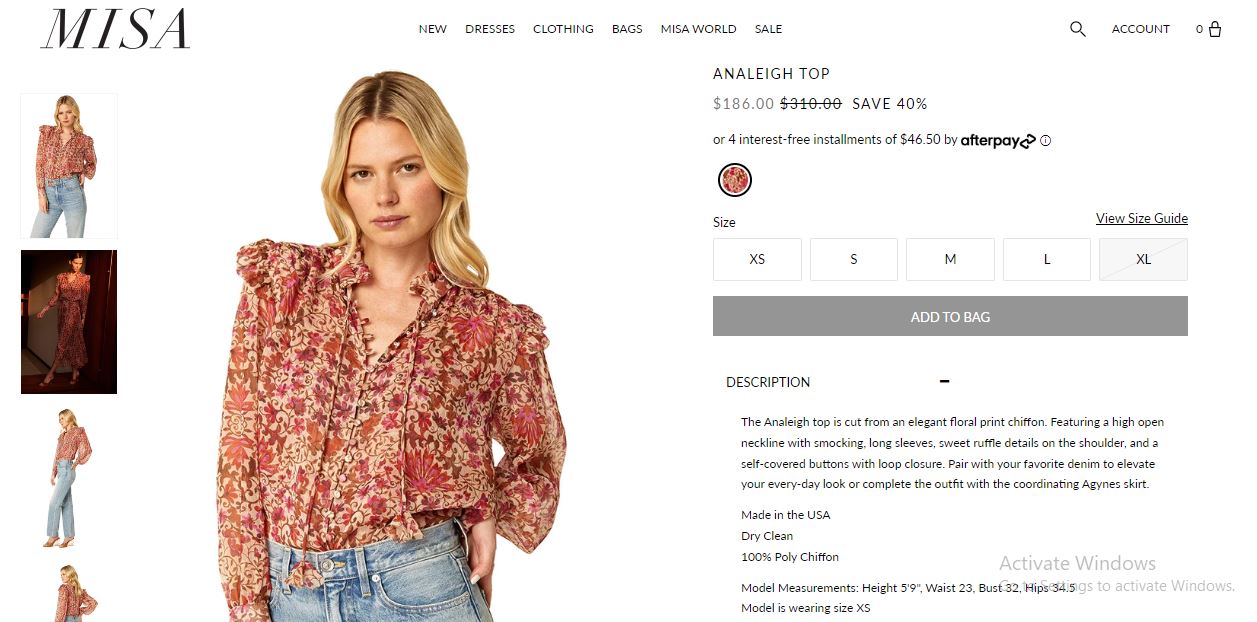The width and height of the screenshot is (1257, 622).
Task: Open the MISA World menu
Action: pos(698,29)
